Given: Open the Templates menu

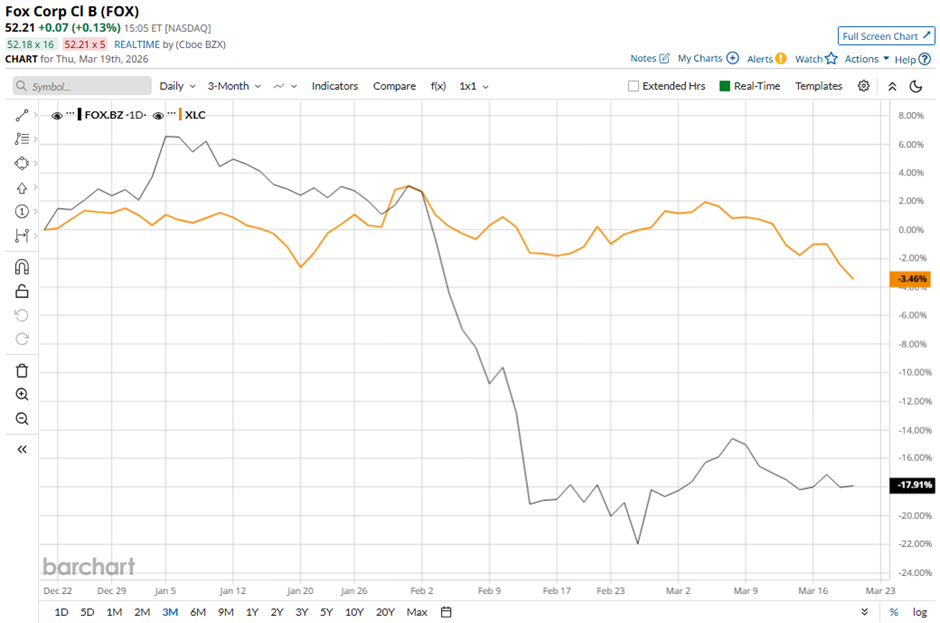Looking at the screenshot, I should pos(818,86).
